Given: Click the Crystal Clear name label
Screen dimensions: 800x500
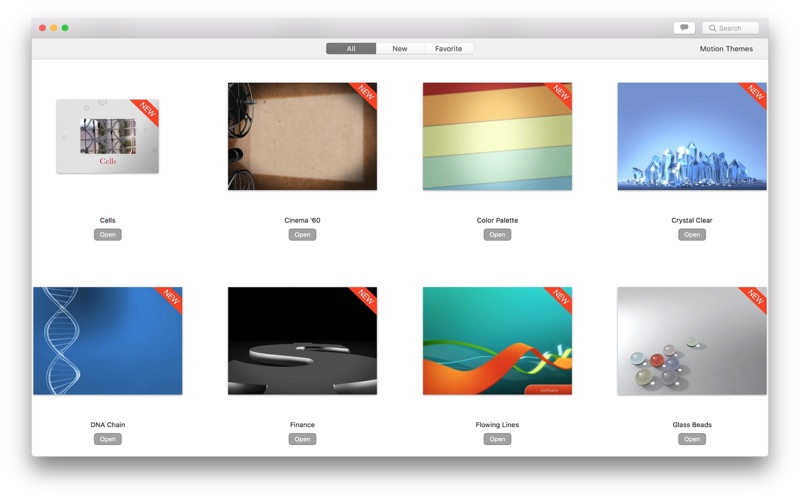Looking at the screenshot, I should click(x=692, y=220).
